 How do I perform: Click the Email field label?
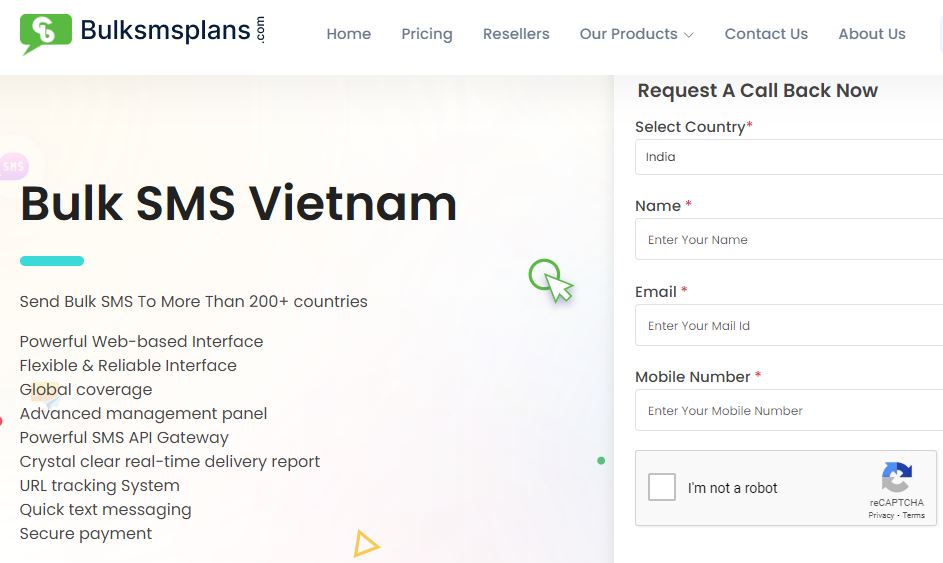pos(661,292)
